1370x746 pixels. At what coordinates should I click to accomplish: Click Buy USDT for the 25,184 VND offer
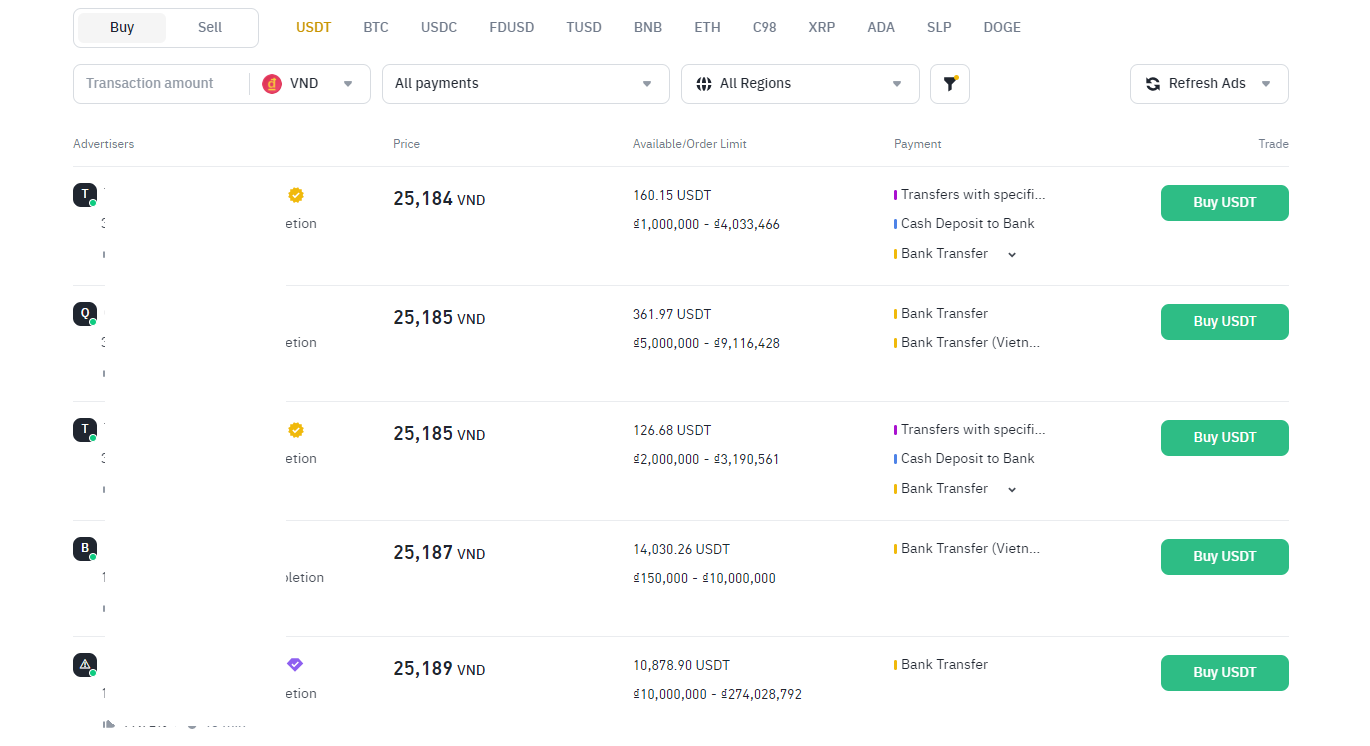pyautogui.click(x=1224, y=203)
